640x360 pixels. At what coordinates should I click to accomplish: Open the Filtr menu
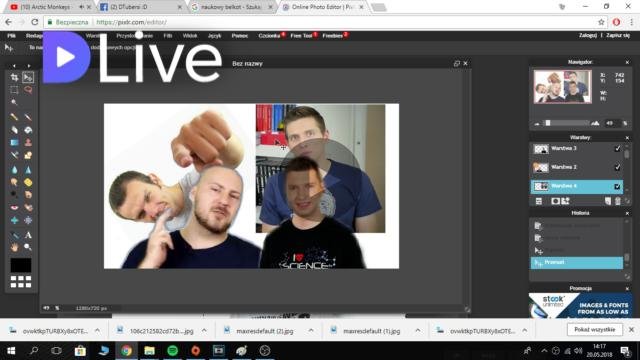click(168, 36)
